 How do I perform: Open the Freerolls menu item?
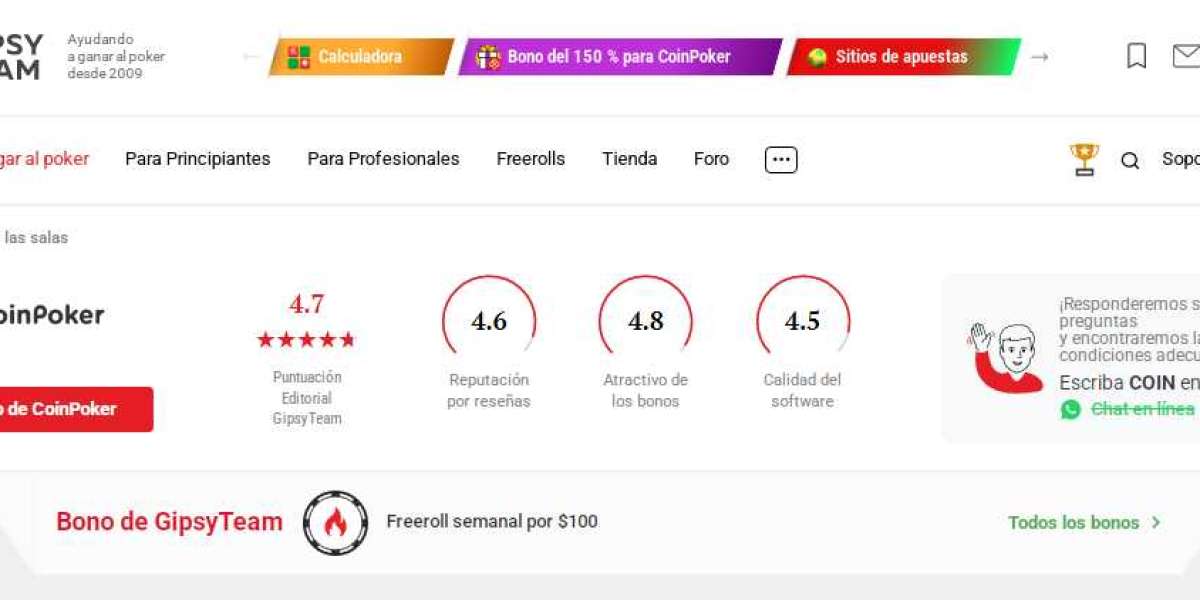pyautogui.click(x=531, y=159)
